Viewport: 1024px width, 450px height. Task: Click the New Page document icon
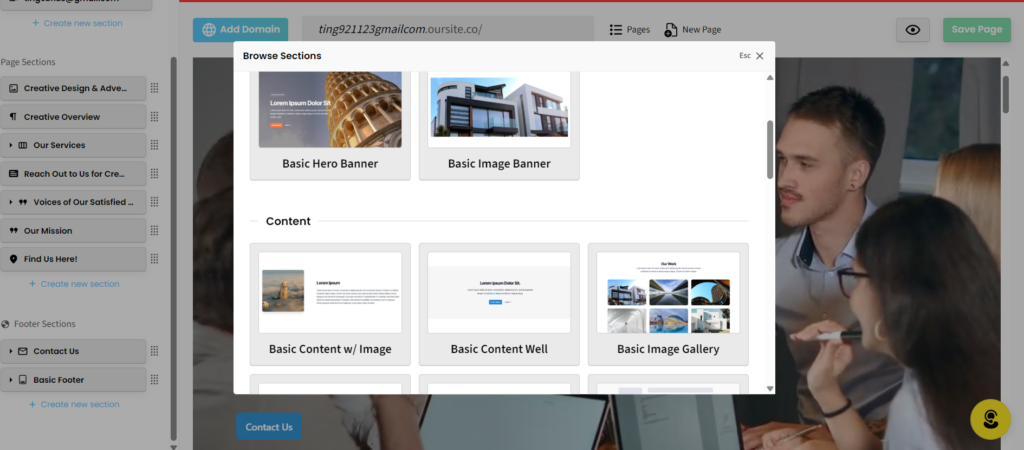tap(671, 30)
